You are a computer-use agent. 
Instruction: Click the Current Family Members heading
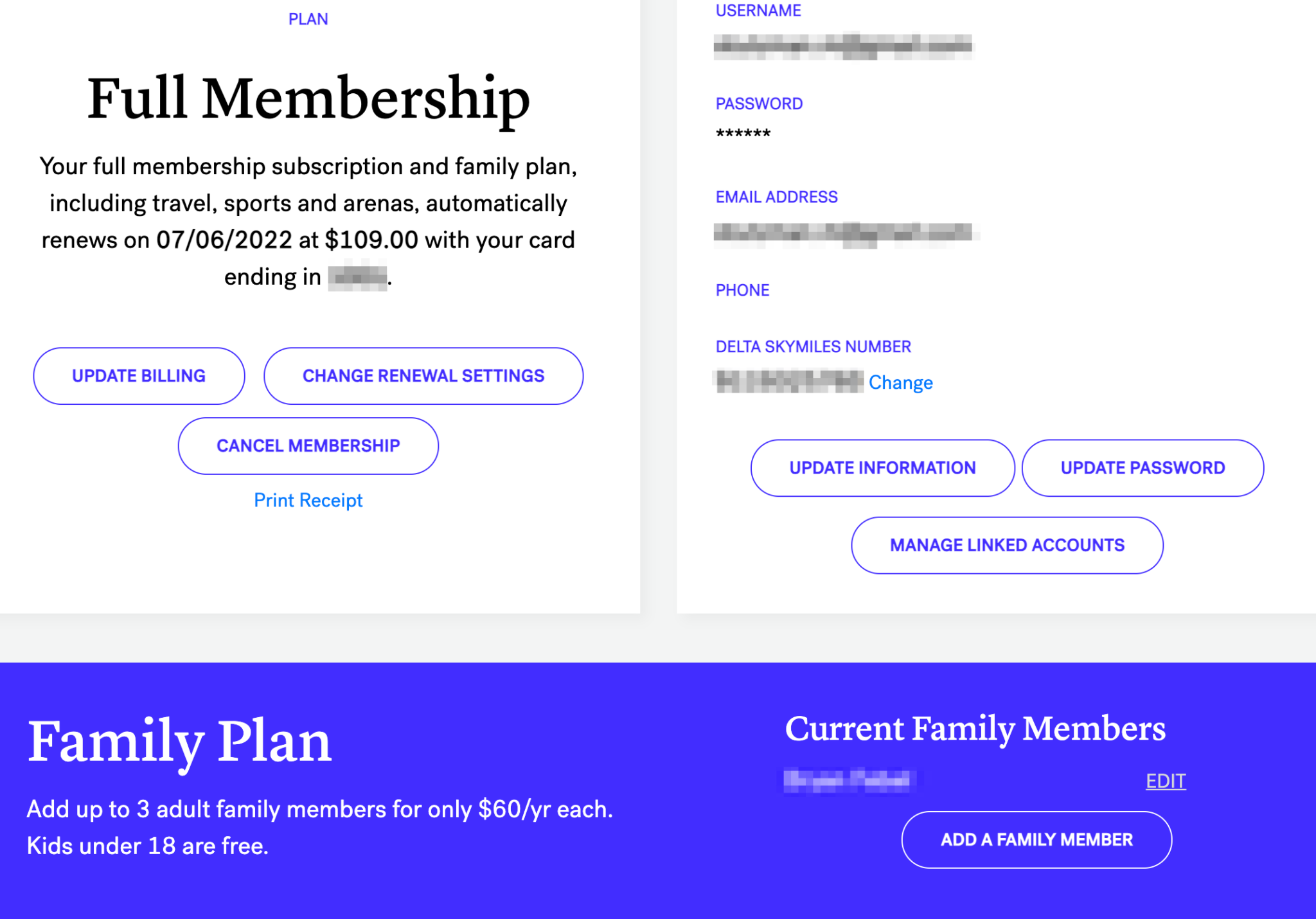[x=975, y=729]
